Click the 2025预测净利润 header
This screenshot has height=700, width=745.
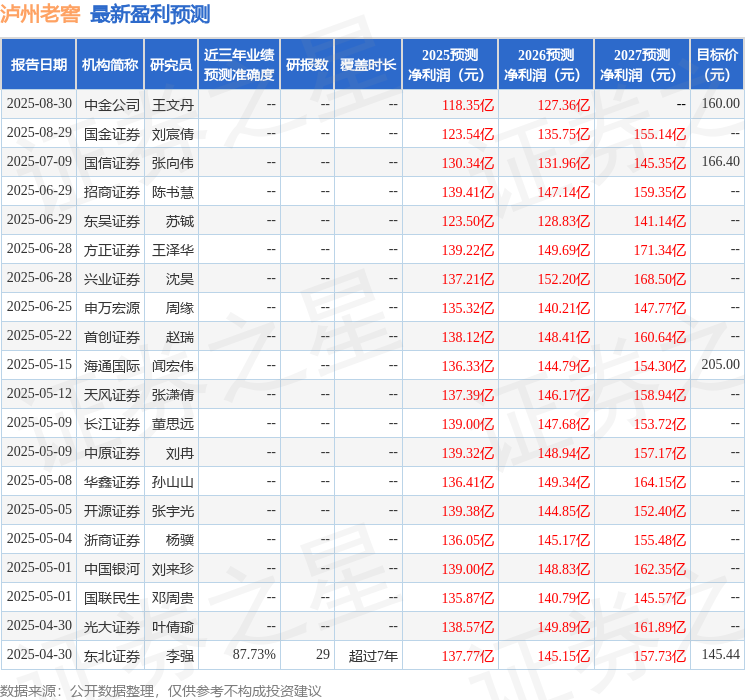pyautogui.click(x=450, y=65)
